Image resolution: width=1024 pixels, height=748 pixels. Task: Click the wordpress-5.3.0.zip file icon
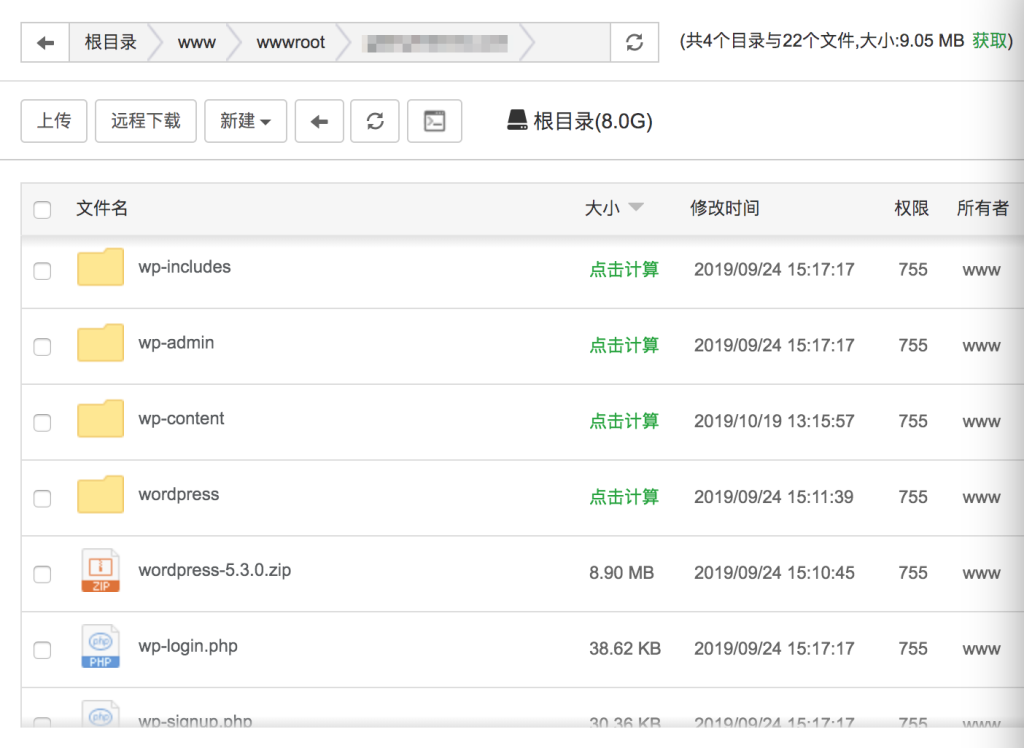[x=100, y=572]
